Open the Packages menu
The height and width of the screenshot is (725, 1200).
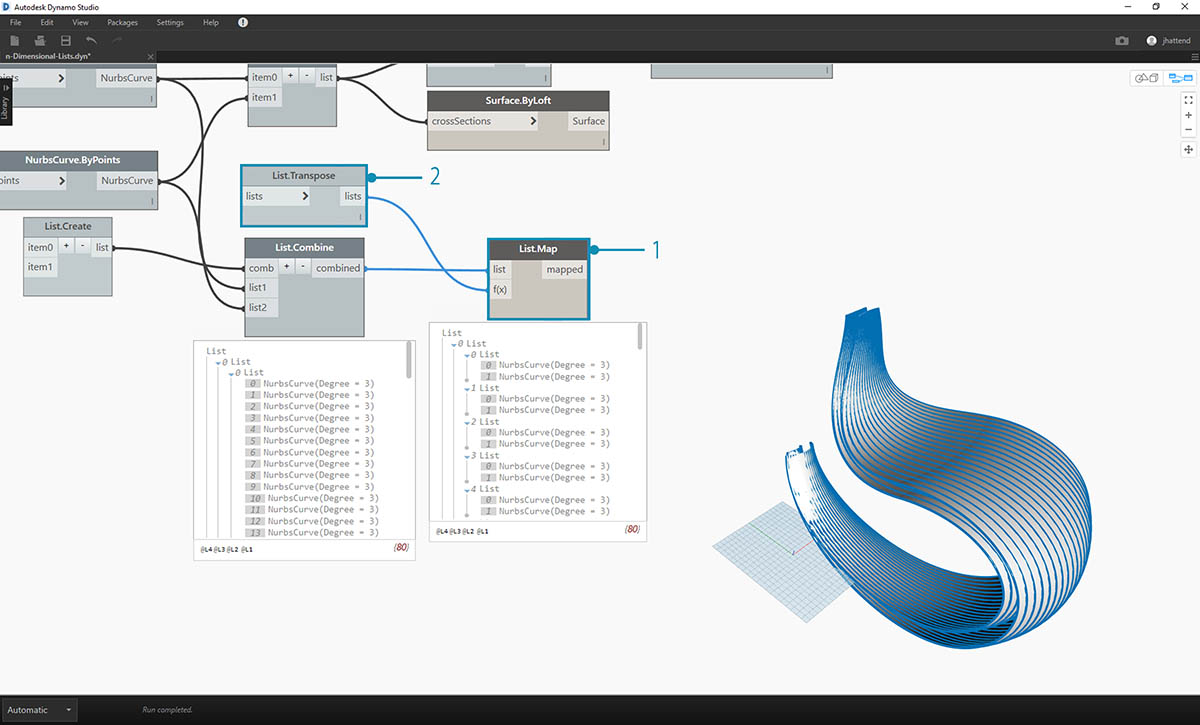122,22
